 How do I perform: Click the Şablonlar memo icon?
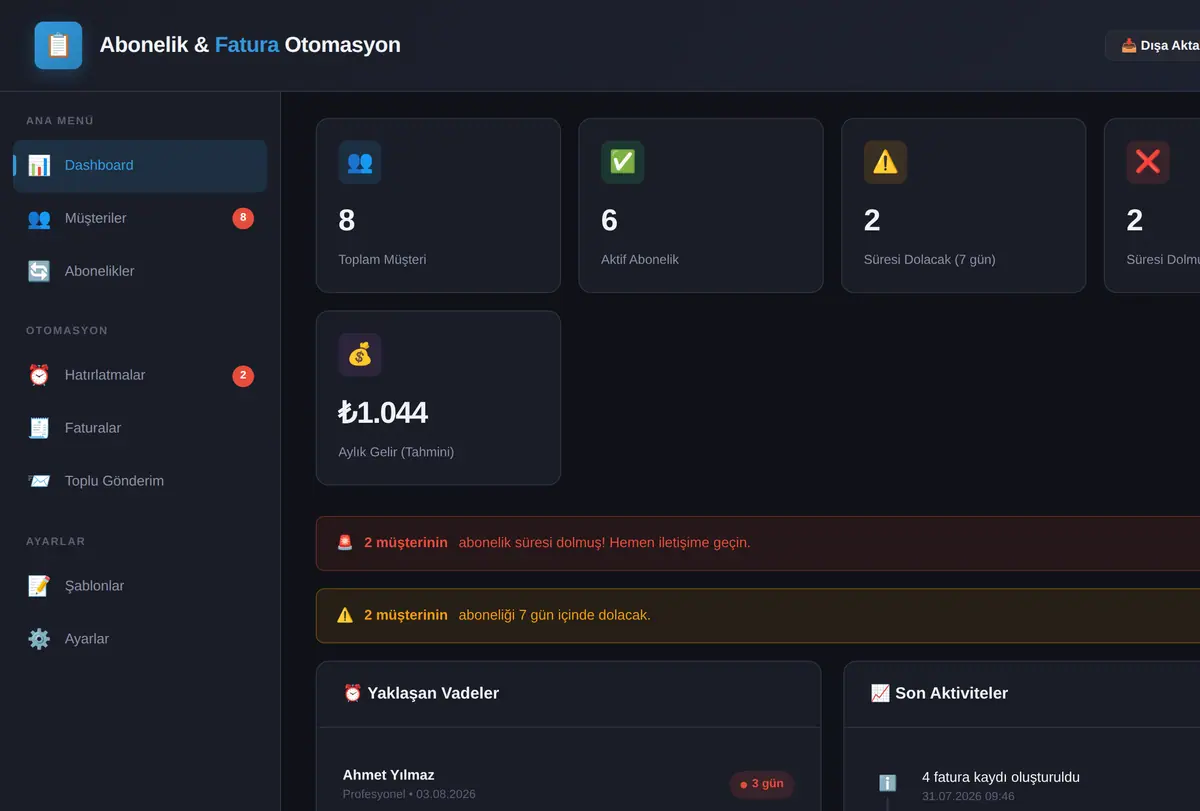pos(39,587)
